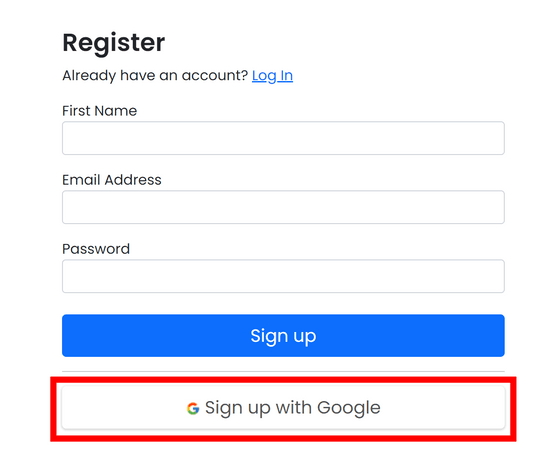Choose Sign up with Google button
Screen dimensions: 560x464
283,408
